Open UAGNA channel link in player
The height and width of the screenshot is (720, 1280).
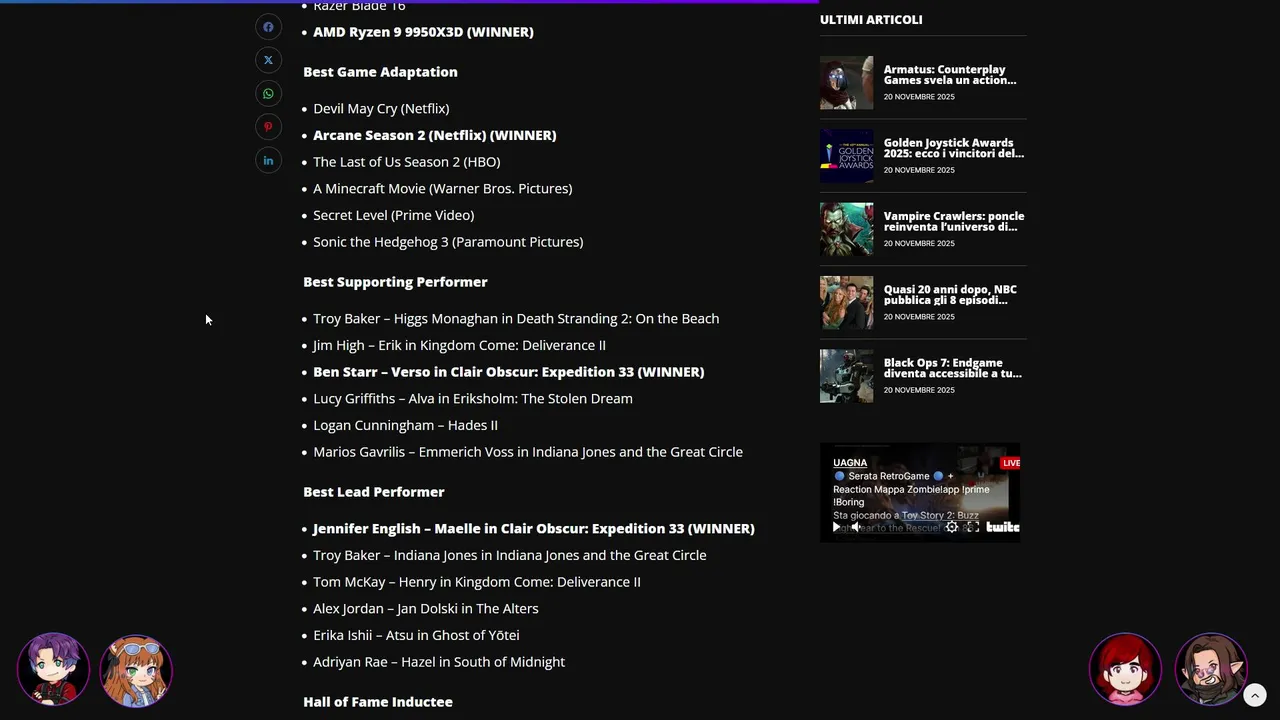point(850,463)
